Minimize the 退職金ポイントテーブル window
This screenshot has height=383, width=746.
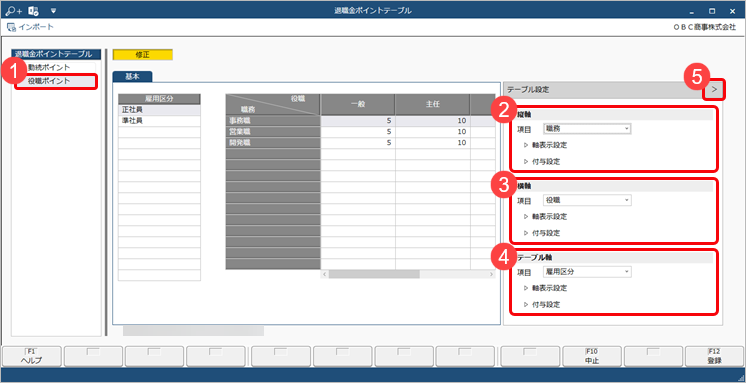pos(691,10)
